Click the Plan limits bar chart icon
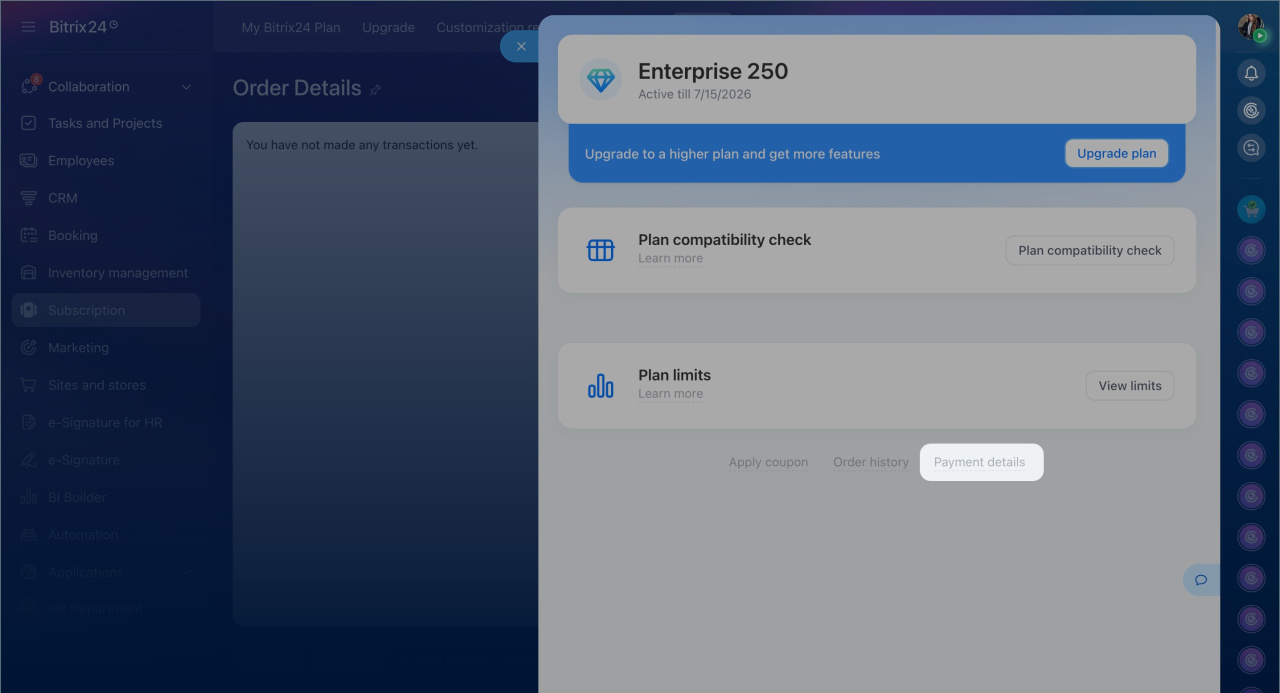Viewport: 1280px width, 693px height. click(x=601, y=386)
